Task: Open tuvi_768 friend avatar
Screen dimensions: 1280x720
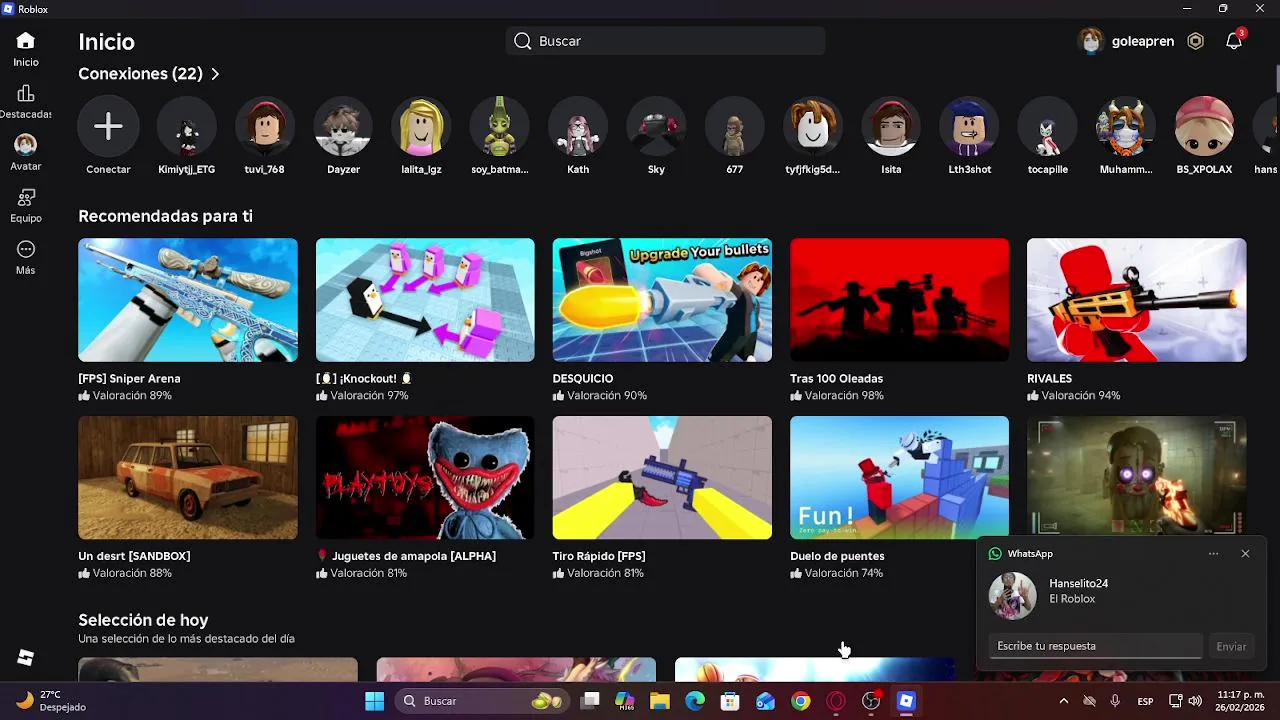Action: tap(265, 127)
